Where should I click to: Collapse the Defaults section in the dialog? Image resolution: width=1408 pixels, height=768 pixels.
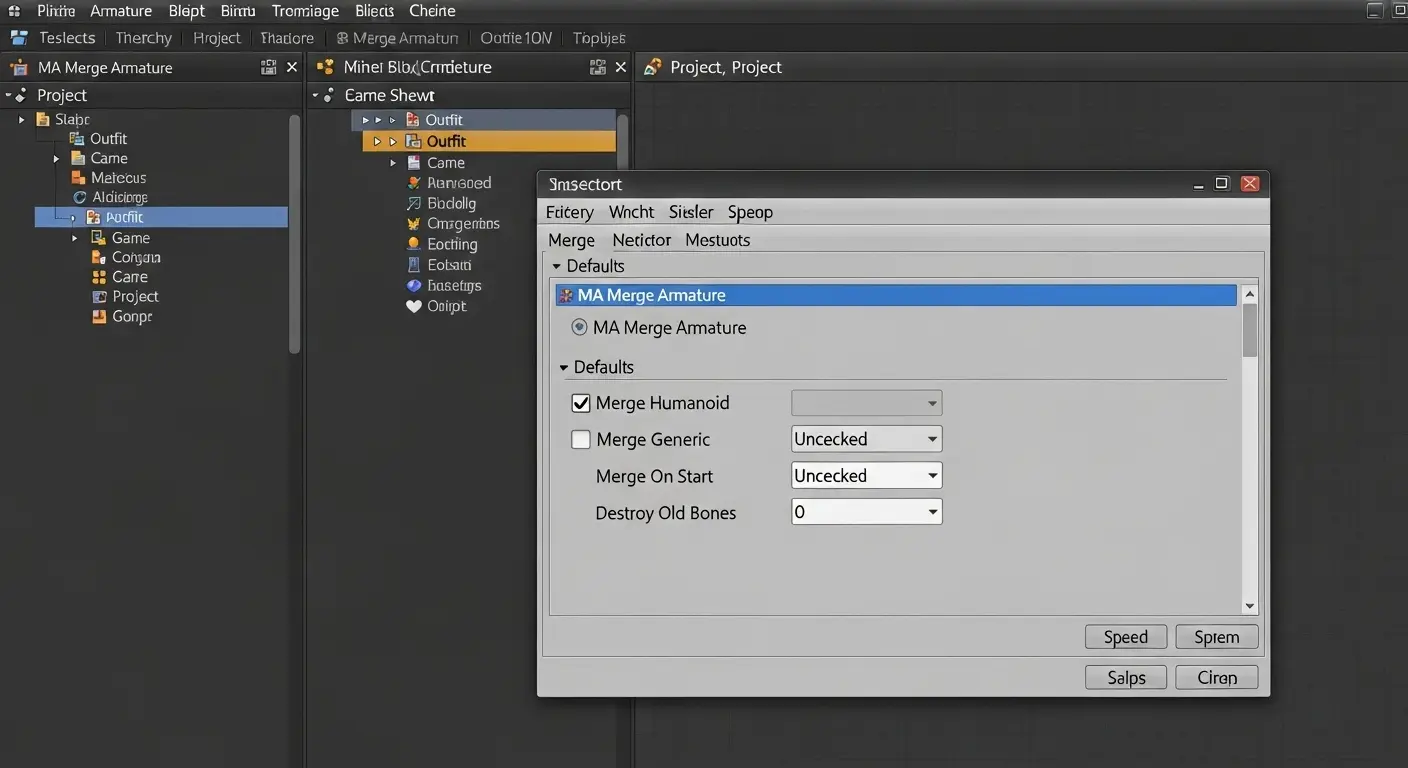pyautogui.click(x=557, y=265)
